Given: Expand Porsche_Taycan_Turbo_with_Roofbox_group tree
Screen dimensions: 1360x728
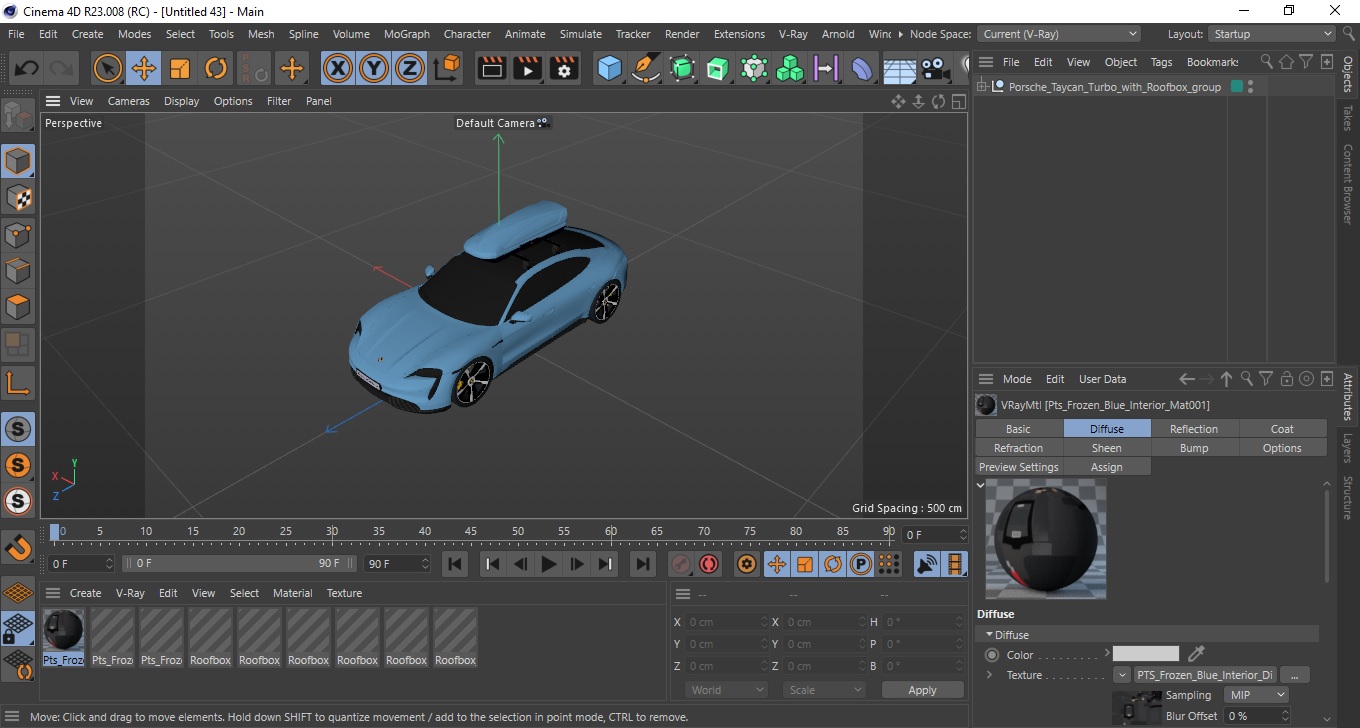Looking at the screenshot, I should (x=982, y=87).
